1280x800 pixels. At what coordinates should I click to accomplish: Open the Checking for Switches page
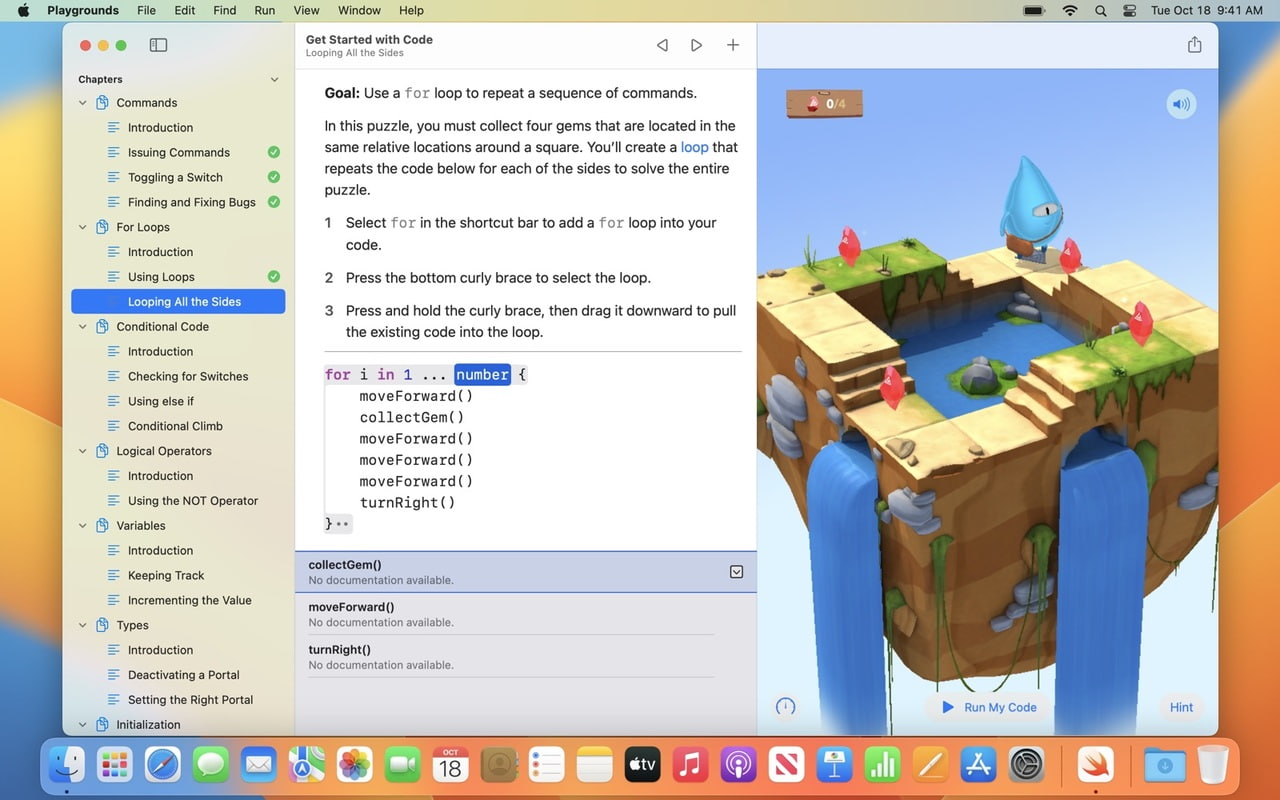click(188, 376)
